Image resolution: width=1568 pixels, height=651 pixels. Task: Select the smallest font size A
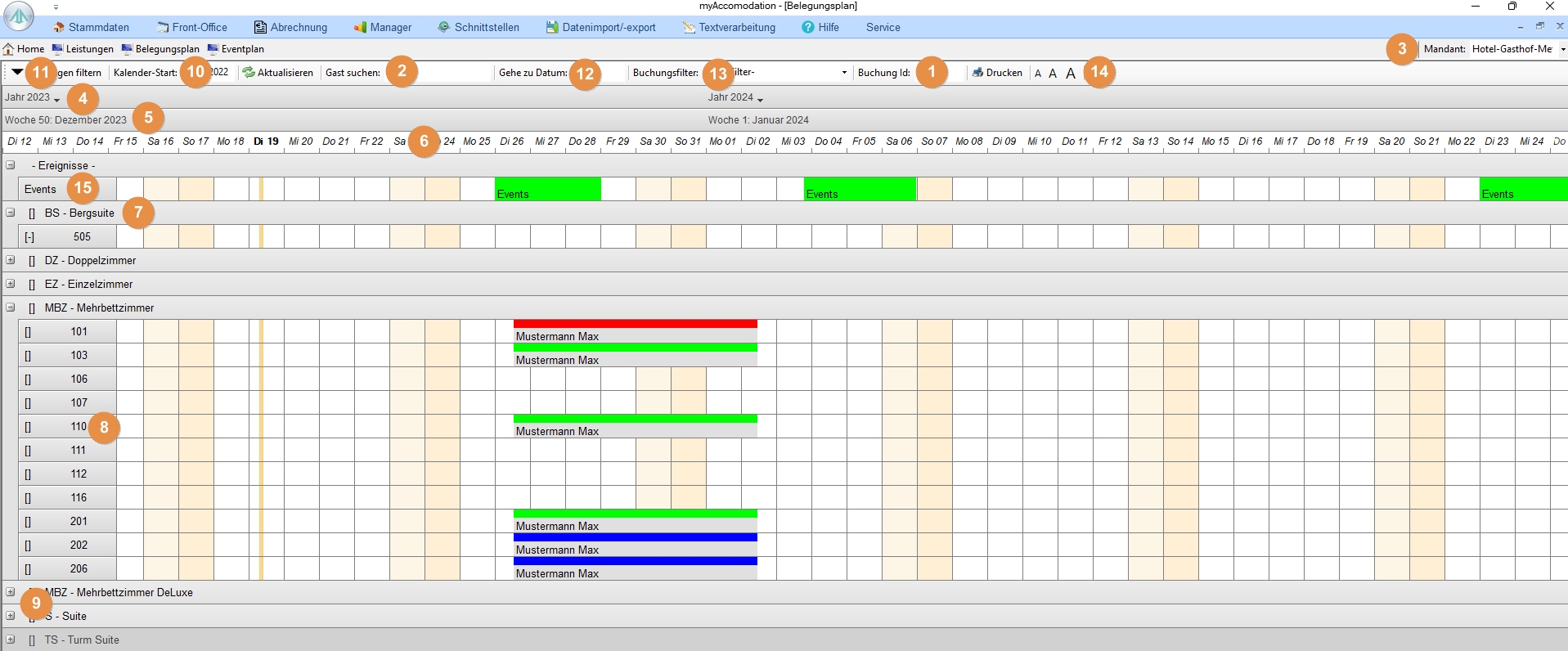coord(1038,74)
